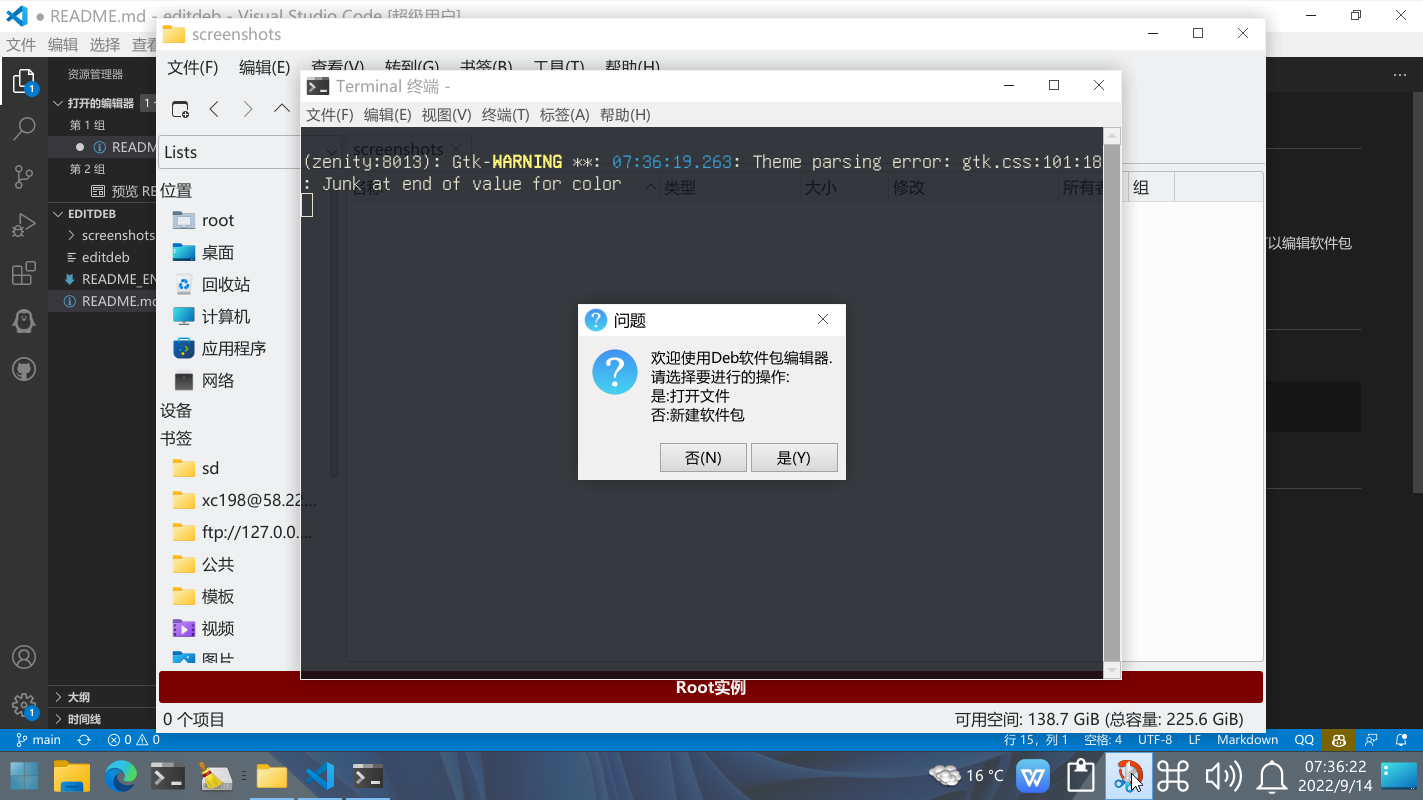Click the QQ penguin icon in activity bar
The image size is (1423, 800).
pyautogui.click(x=24, y=321)
